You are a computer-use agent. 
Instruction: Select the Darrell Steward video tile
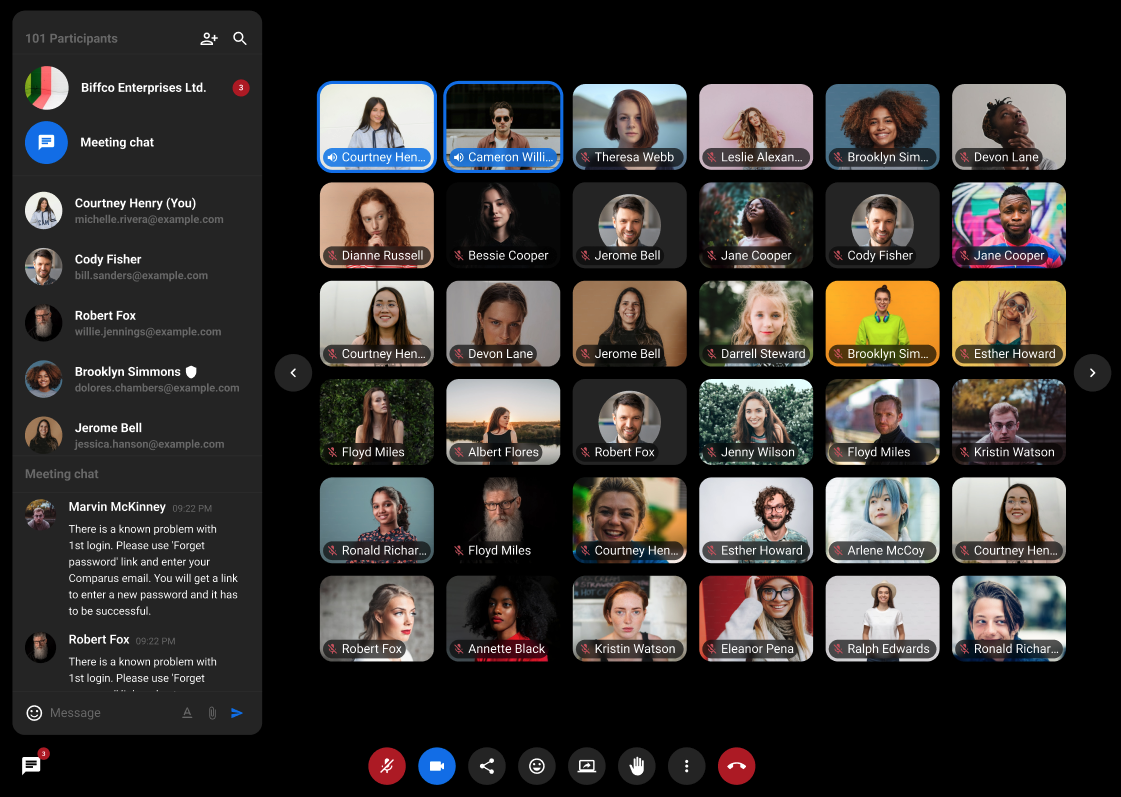[756, 323]
